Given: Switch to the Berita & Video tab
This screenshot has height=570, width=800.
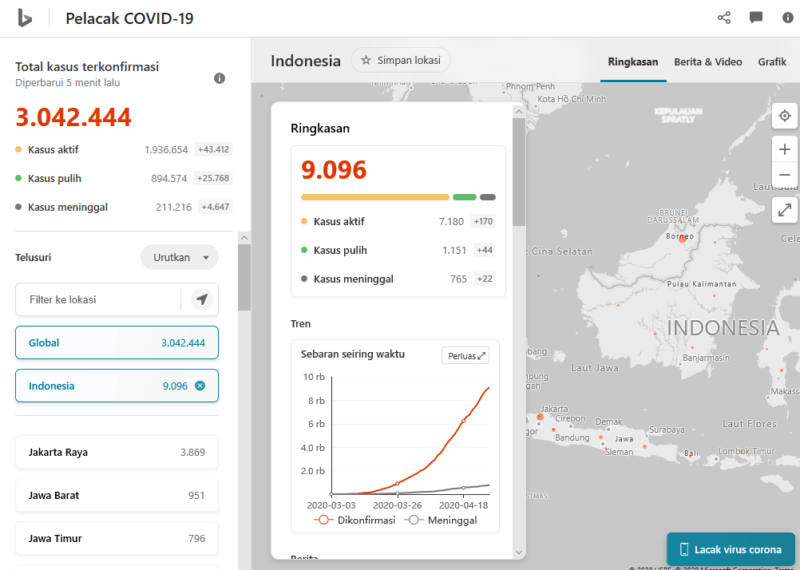Looking at the screenshot, I should point(708,62).
